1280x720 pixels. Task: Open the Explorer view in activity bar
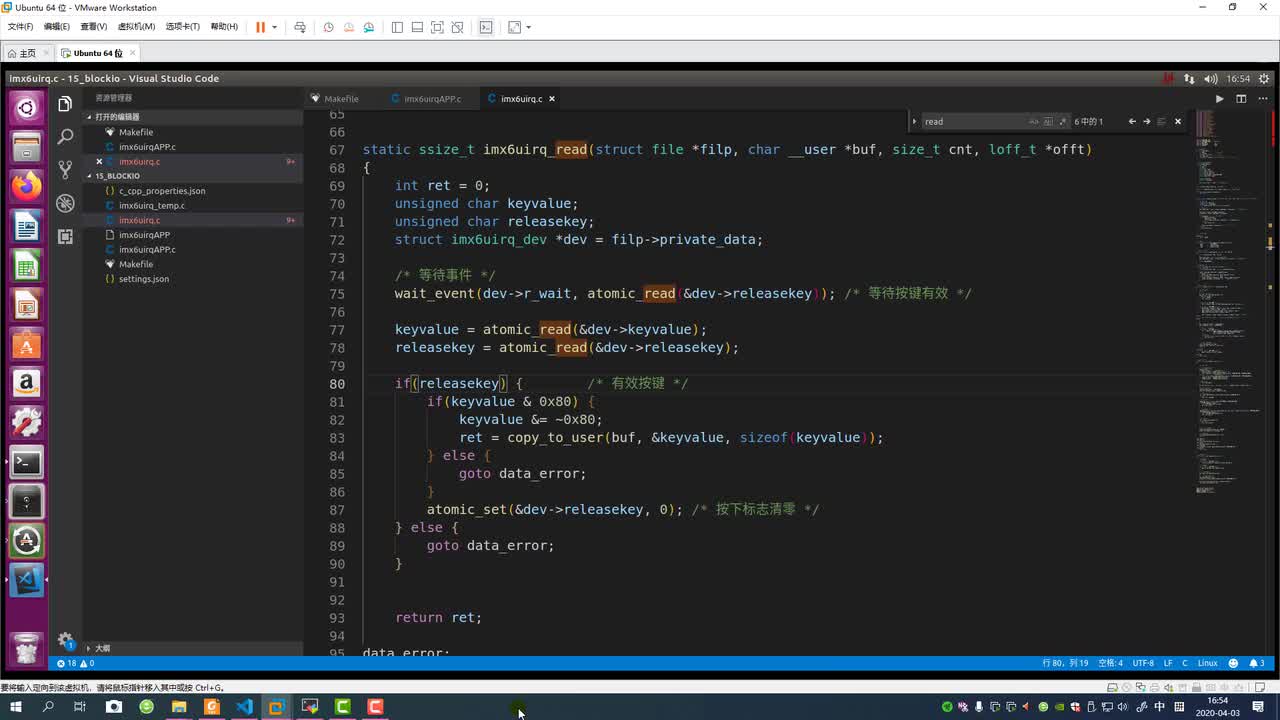point(65,104)
